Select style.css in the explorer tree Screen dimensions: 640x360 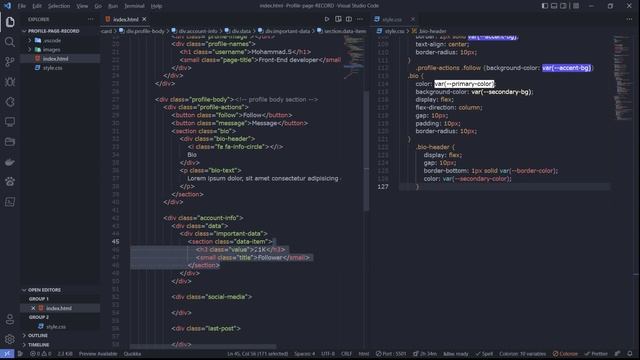(x=53, y=68)
